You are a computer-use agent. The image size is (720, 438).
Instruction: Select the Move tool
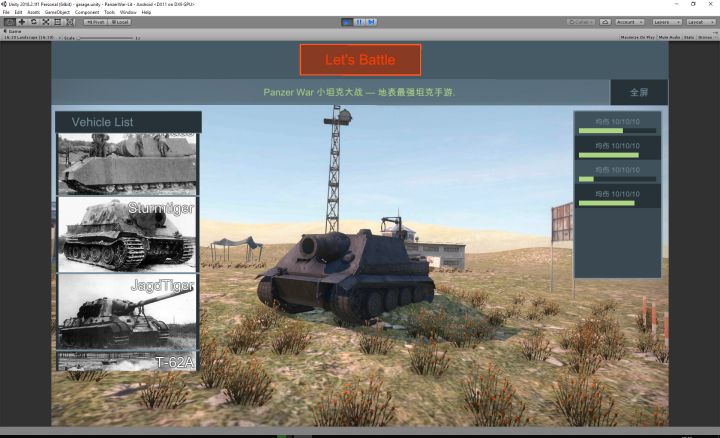coord(22,22)
